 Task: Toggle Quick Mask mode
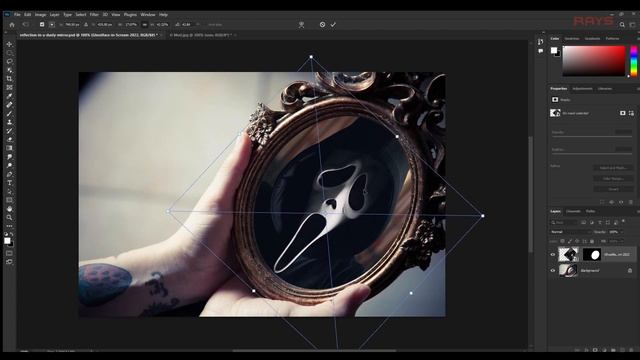[x=9, y=253]
